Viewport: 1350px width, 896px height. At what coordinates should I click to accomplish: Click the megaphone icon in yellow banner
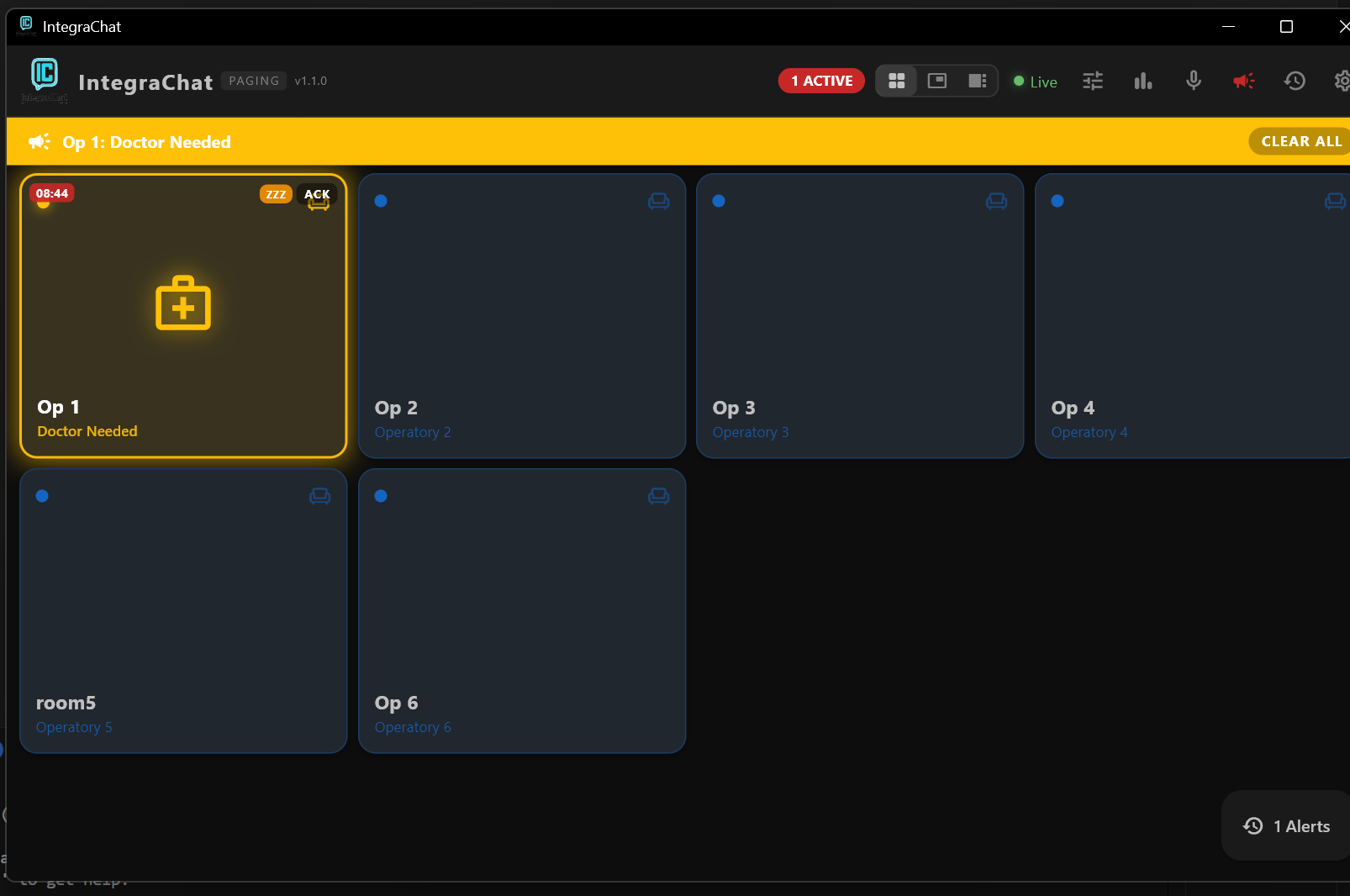click(40, 141)
